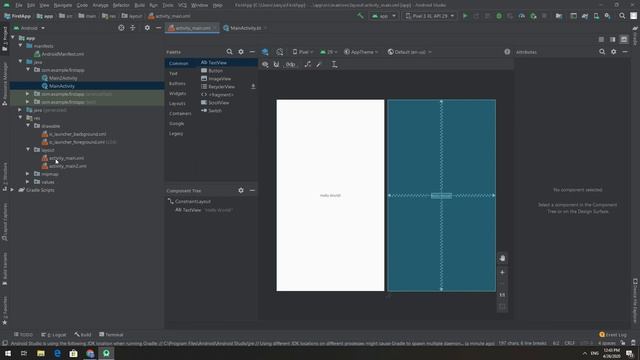Switch editor to Design view mode
The width and height of the screenshot is (640, 360).
click(624, 39)
